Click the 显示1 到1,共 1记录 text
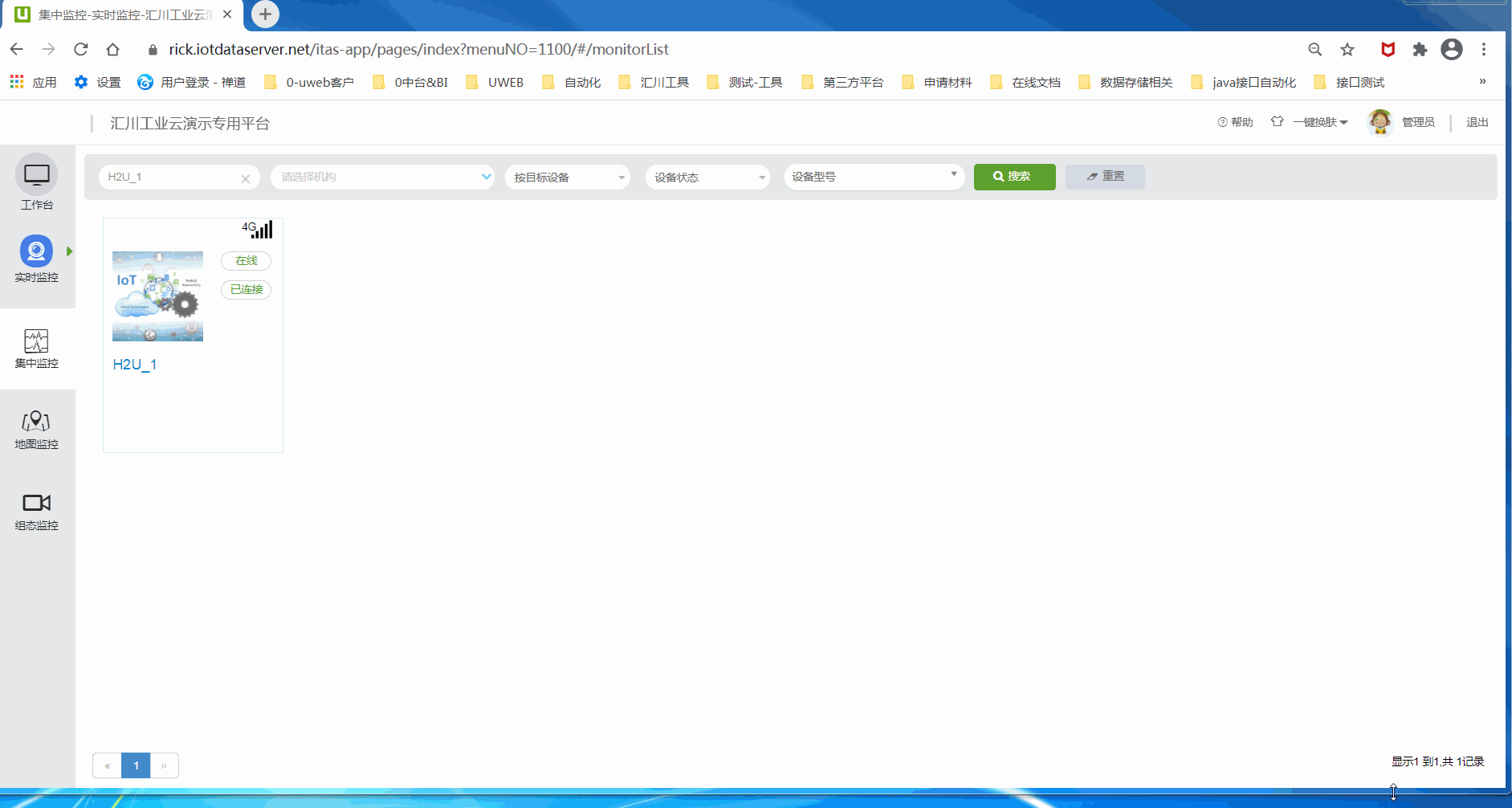 coord(1437,761)
